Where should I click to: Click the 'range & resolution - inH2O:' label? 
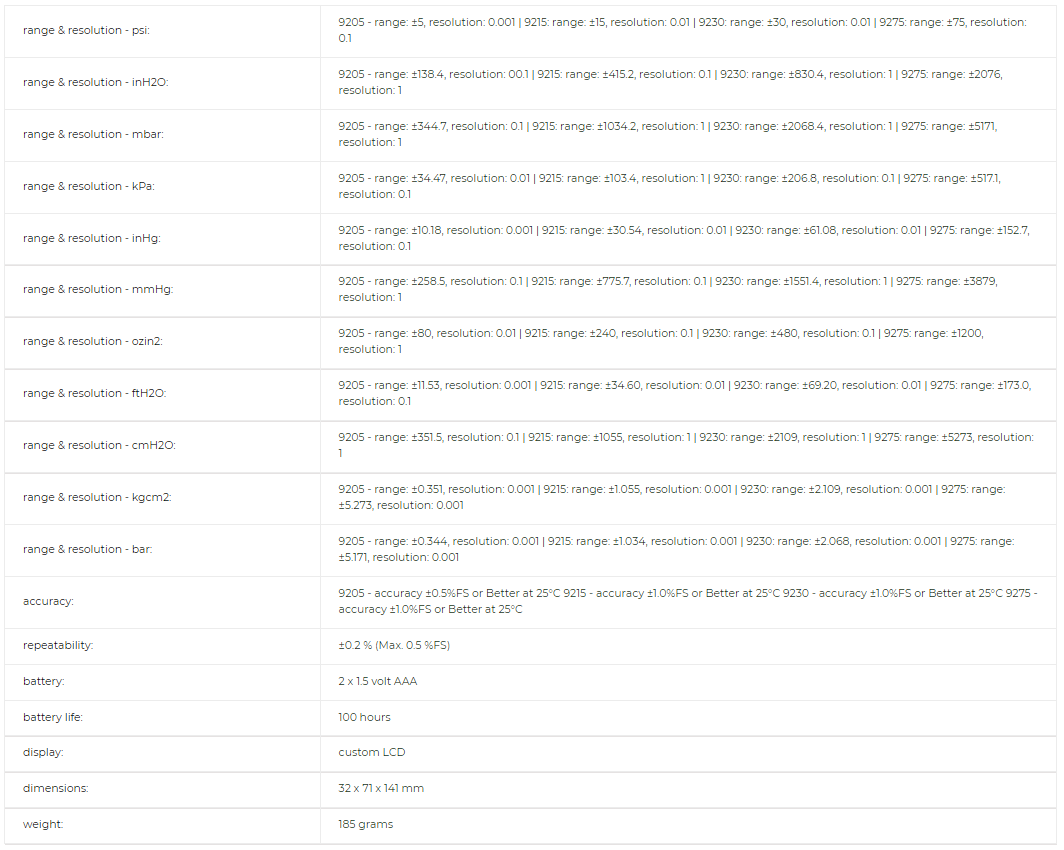click(x=95, y=83)
